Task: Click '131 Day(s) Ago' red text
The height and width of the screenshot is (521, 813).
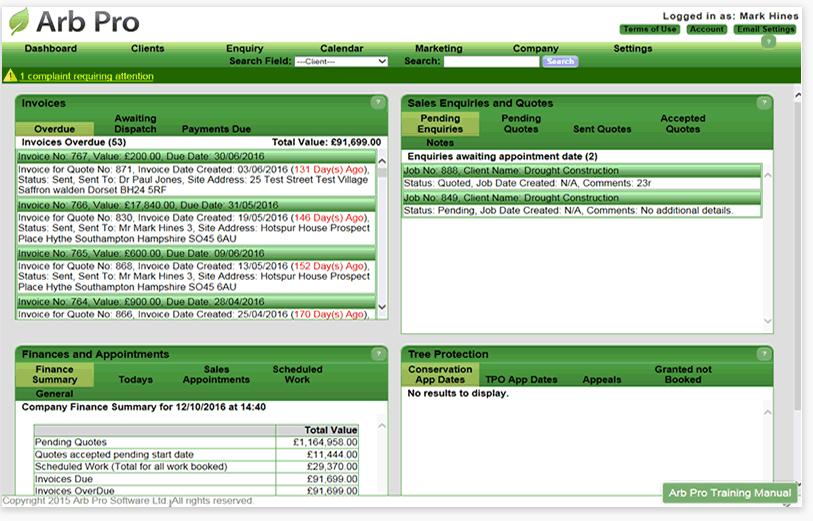Action: (329, 170)
